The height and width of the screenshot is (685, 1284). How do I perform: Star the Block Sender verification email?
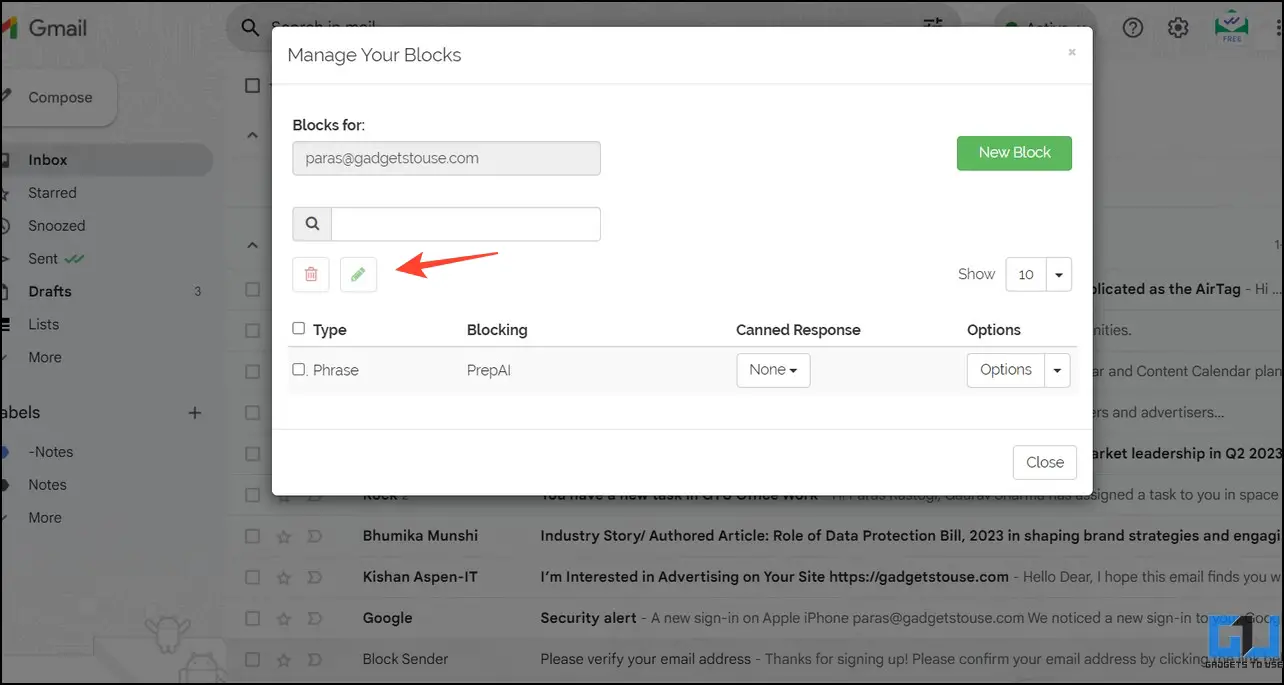coord(284,659)
